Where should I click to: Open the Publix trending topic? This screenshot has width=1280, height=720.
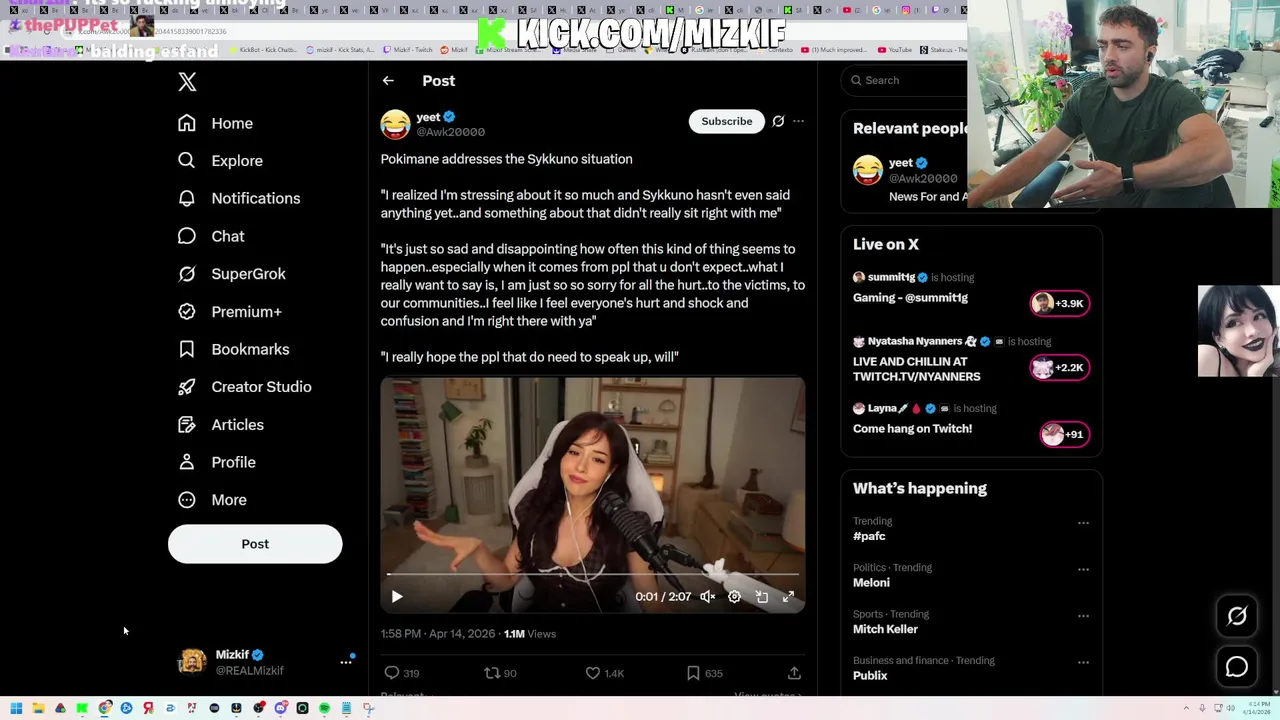click(870, 676)
